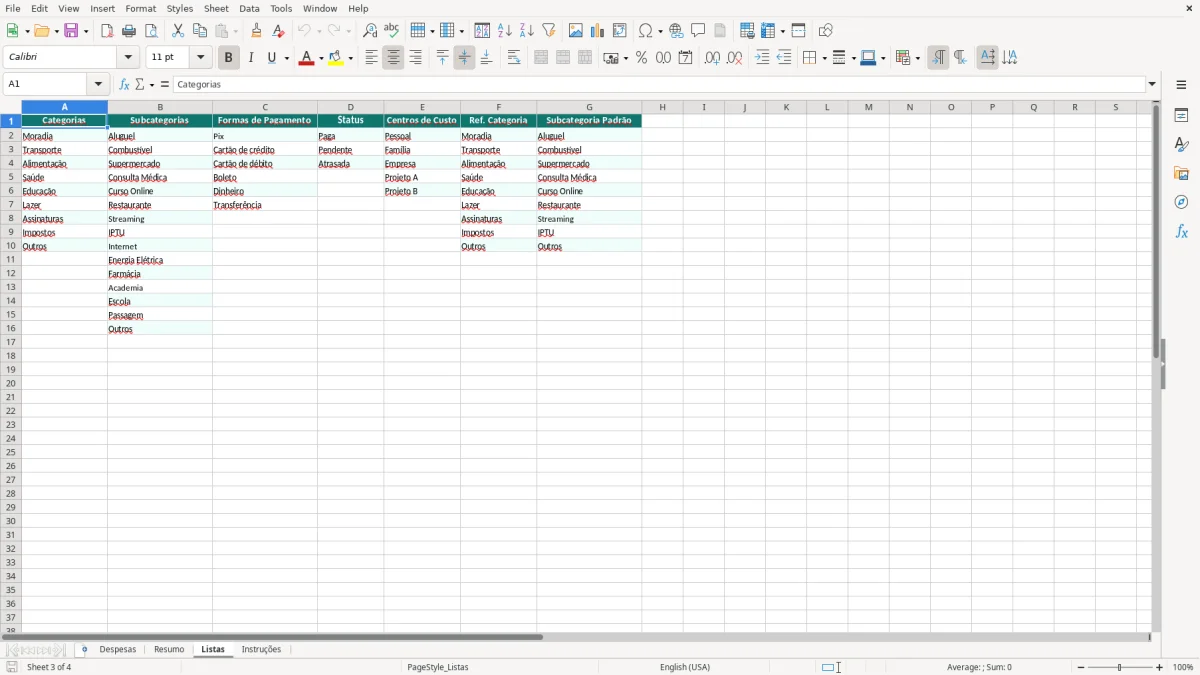Format the cell as date
Image resolution: width=1200 pixels, height=675 pixels.
685,58
